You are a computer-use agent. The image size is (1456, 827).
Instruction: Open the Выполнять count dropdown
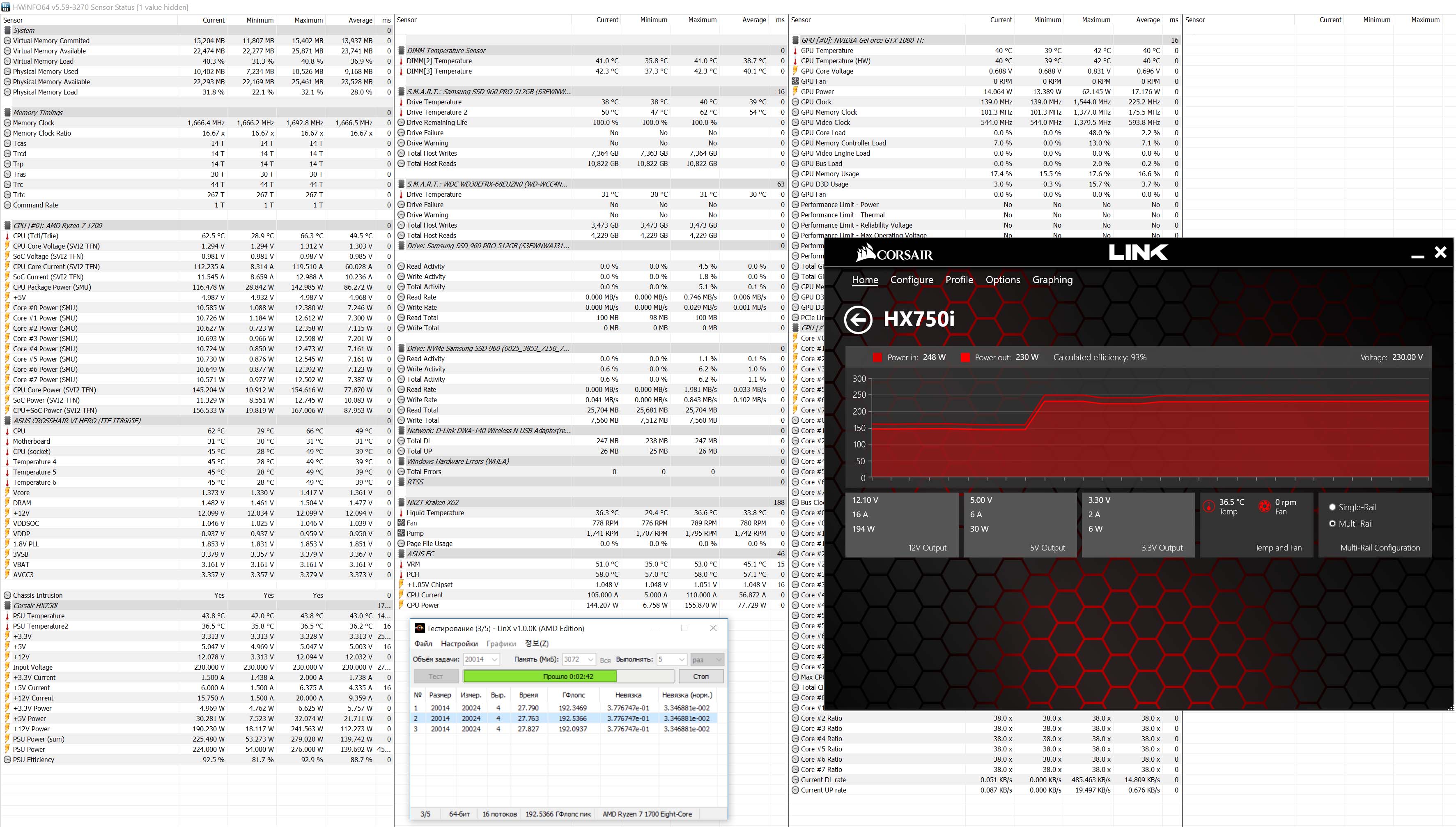[x=681, y=659]
